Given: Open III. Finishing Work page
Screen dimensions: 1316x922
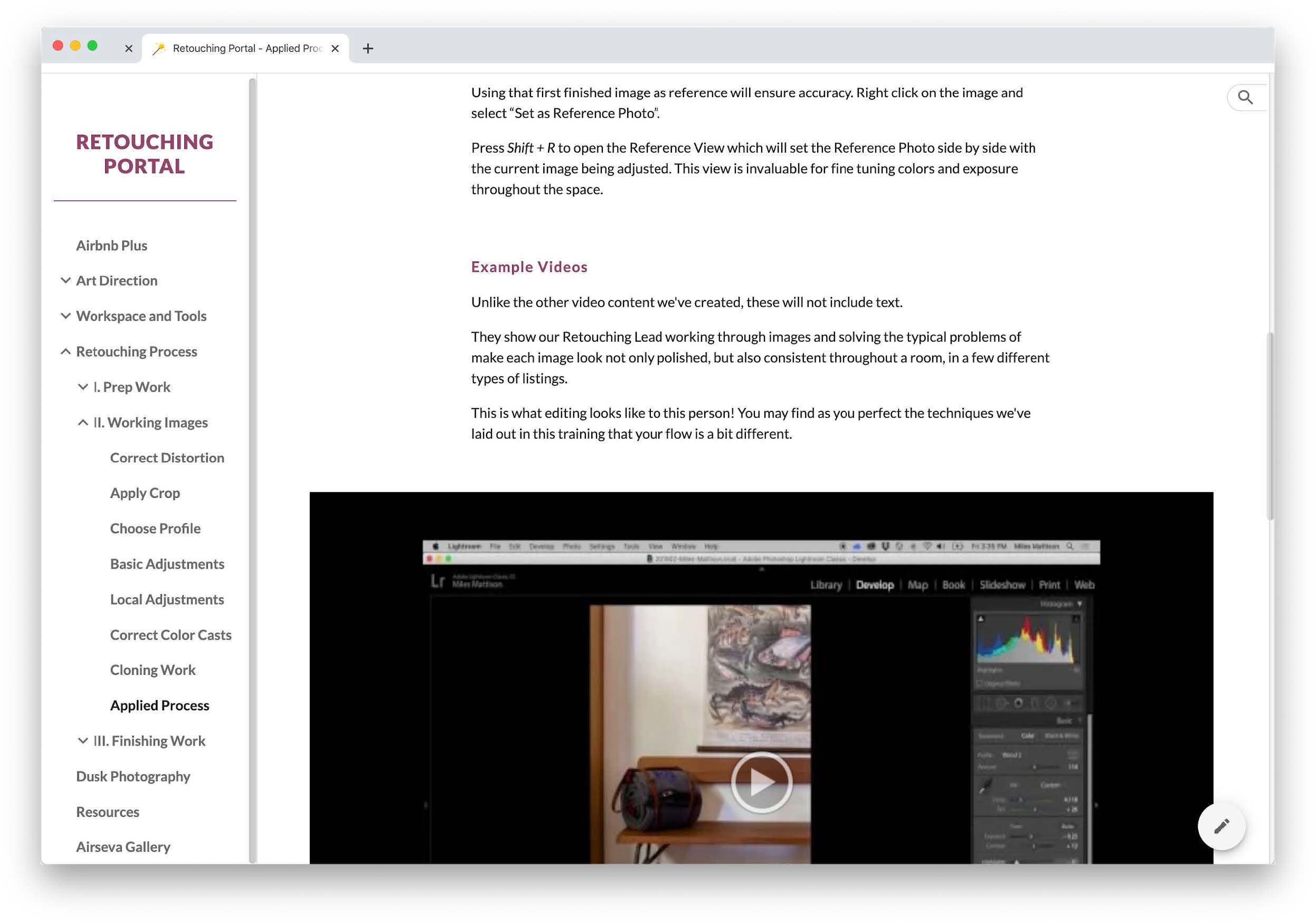Looking at the screenshot, I should 149,741.
